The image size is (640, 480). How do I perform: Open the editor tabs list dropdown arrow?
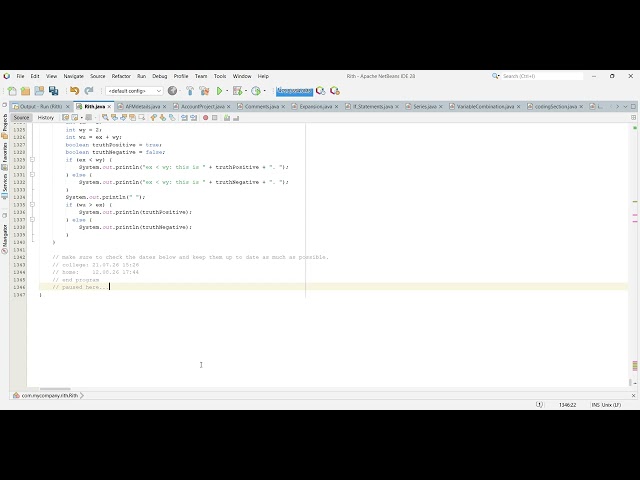pyautogui.click(x=625, y=106)
